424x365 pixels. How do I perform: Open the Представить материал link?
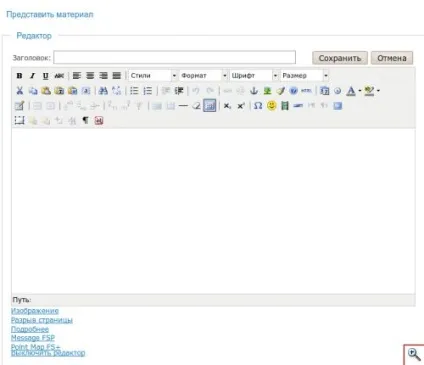50,15
